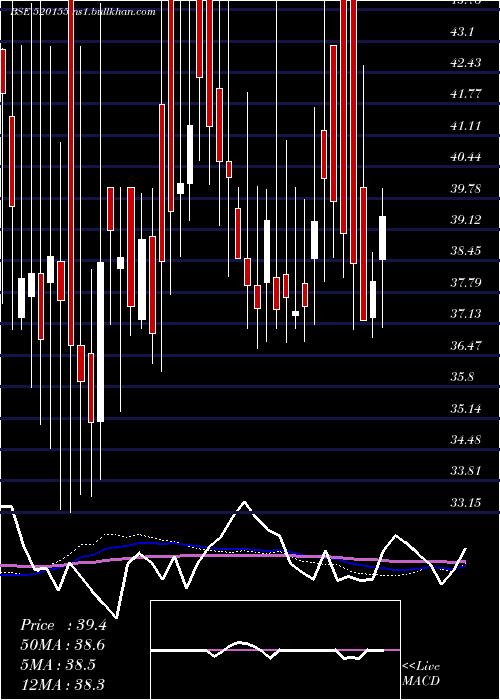Pick the 33.15 price label
This screenshot has width=500, height=700.
coord(466,503)
